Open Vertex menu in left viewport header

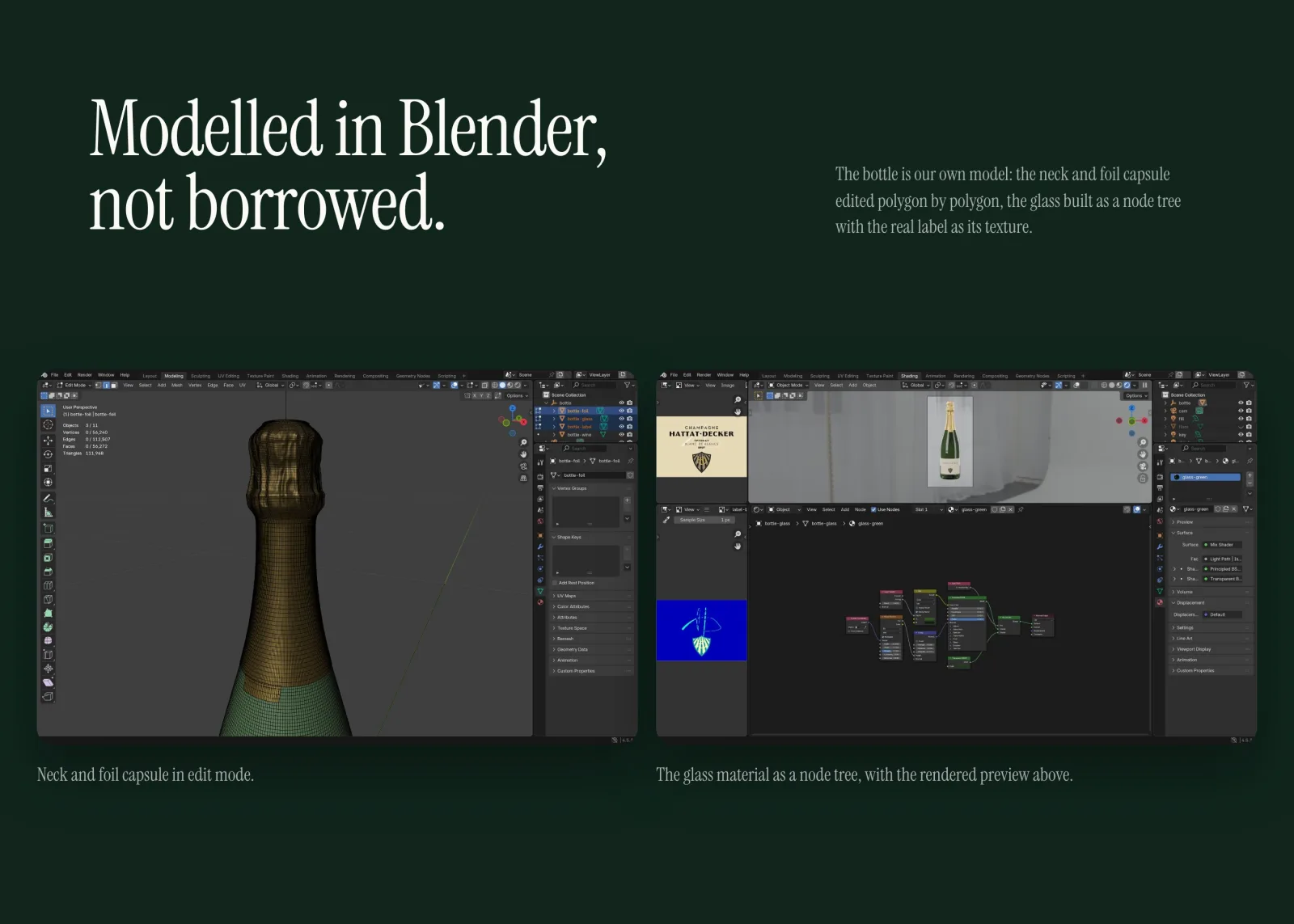(195, 385)
